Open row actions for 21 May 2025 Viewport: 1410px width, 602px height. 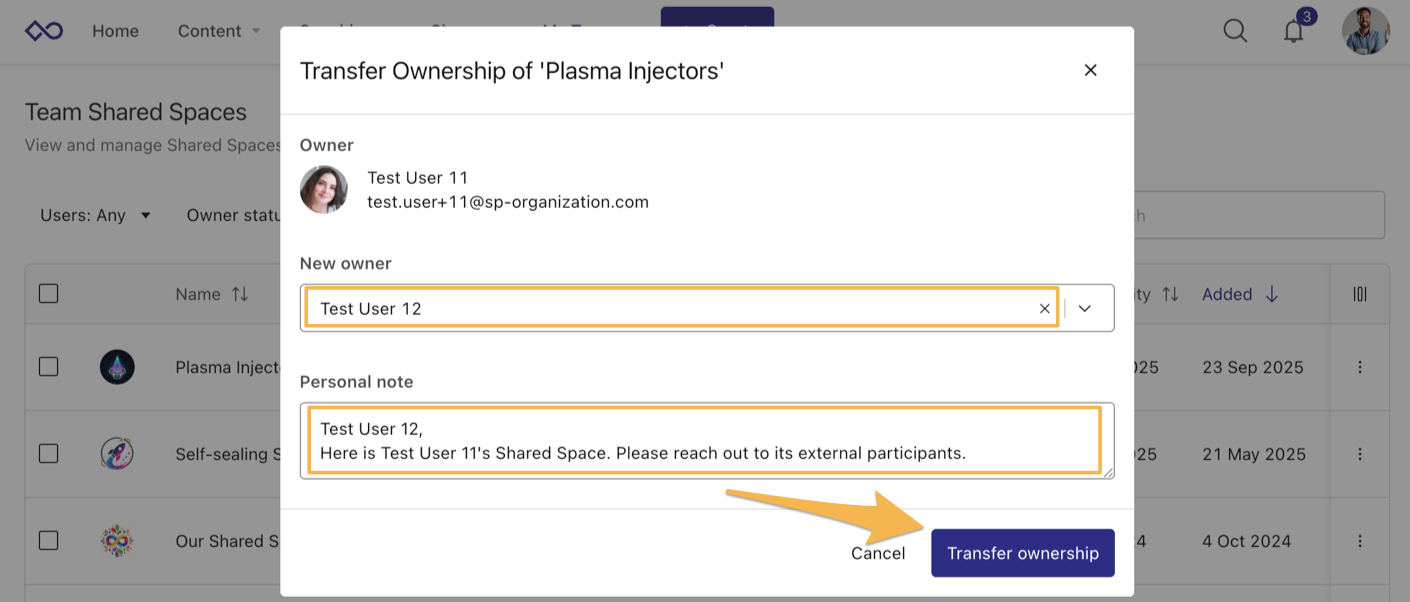(x=1360, y=454)
